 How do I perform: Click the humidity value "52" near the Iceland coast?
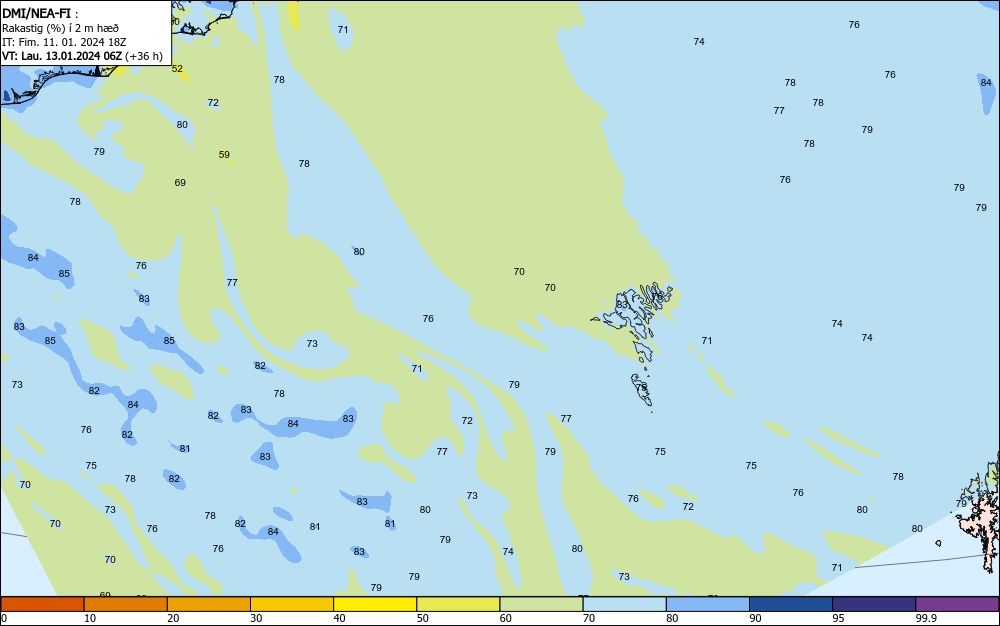point(177,68)
